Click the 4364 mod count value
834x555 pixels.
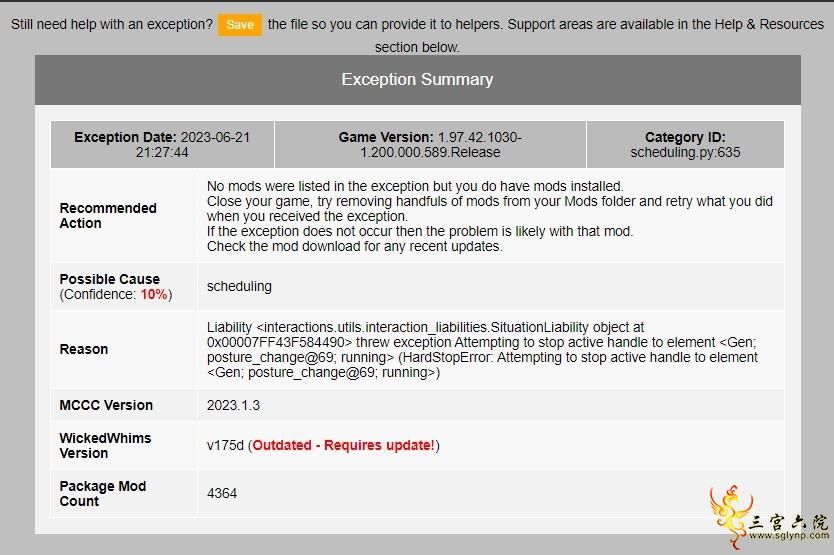coord(222,494)
